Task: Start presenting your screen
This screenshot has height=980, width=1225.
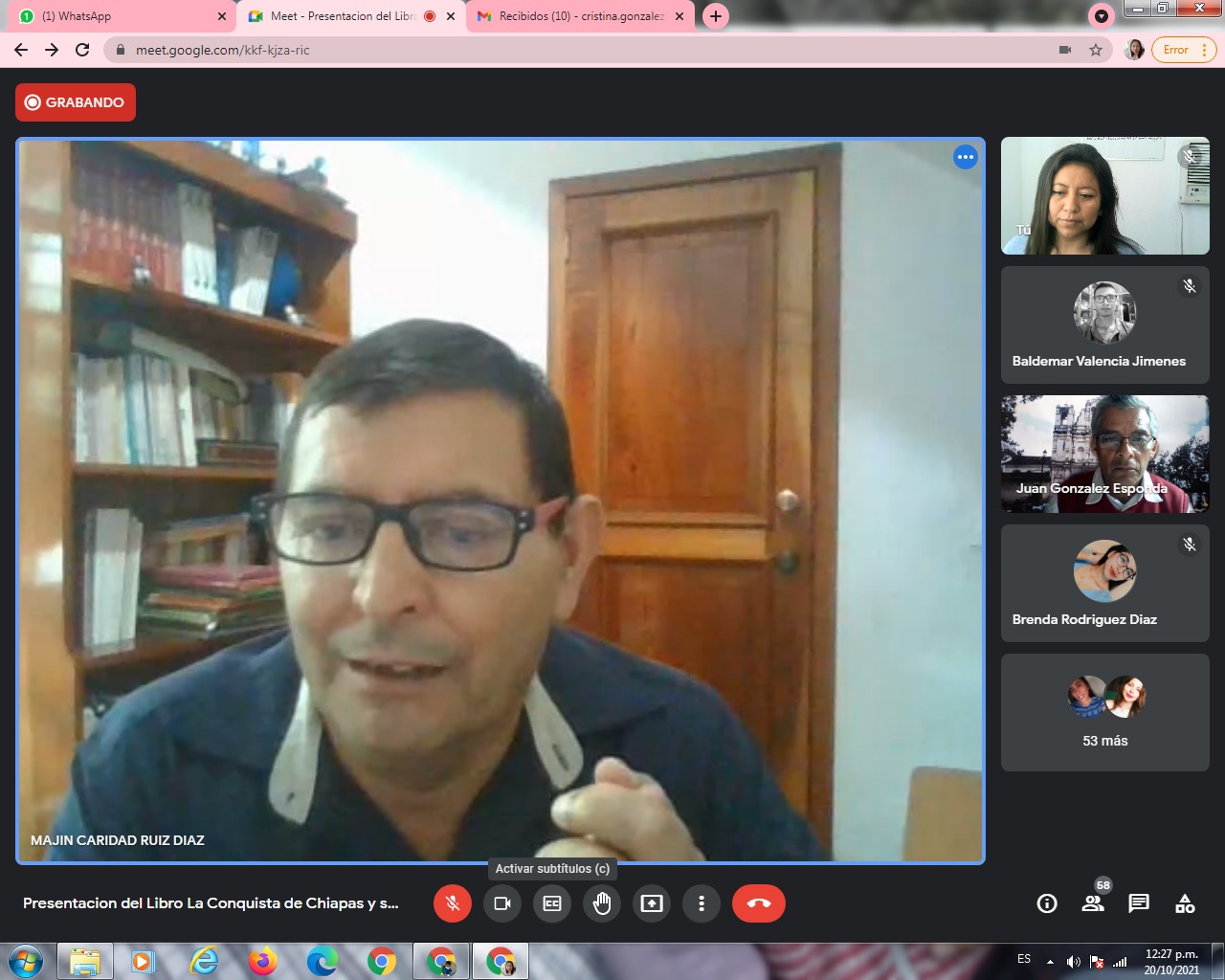Action: click(x=652, y=903)
